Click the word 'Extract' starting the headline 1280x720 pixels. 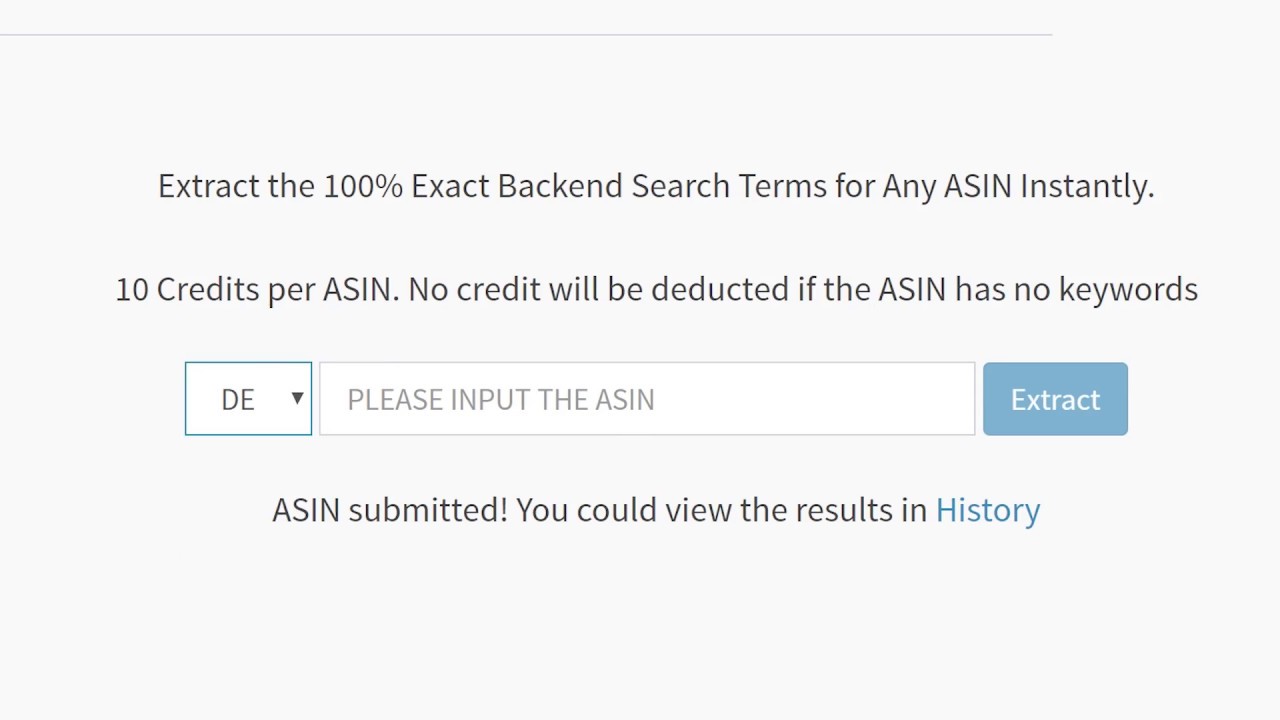[209, 186]
